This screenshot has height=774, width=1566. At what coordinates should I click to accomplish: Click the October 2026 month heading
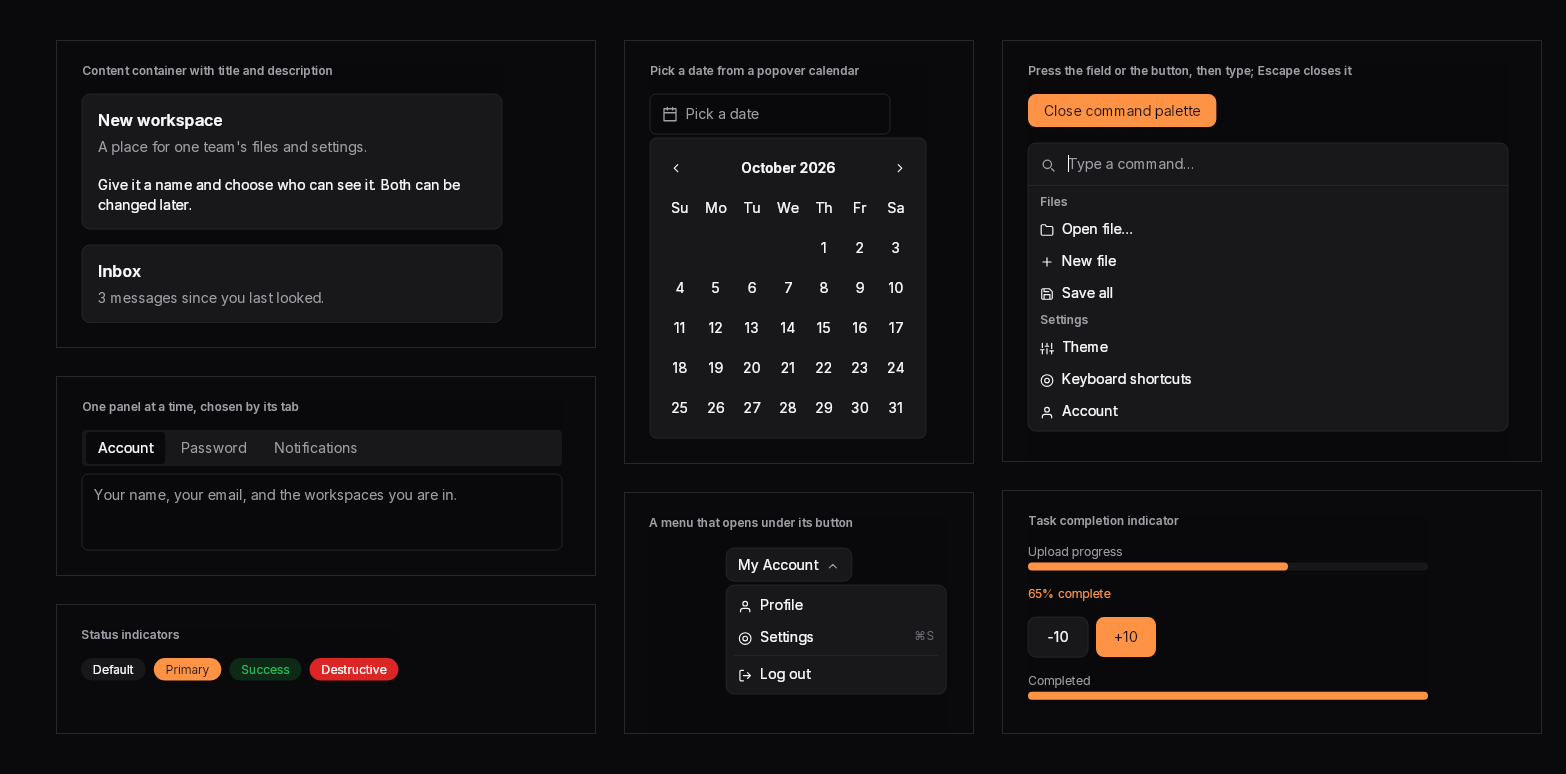(788, 168)
